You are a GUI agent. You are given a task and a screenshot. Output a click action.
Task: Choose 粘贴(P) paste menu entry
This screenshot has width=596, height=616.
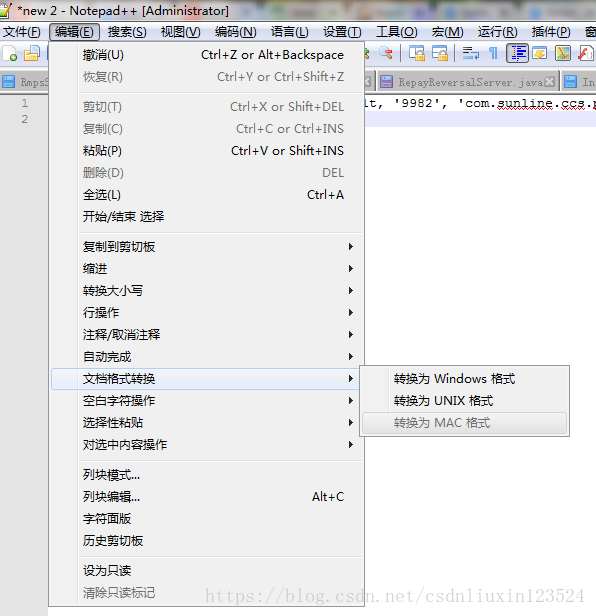tap(207, 151)
